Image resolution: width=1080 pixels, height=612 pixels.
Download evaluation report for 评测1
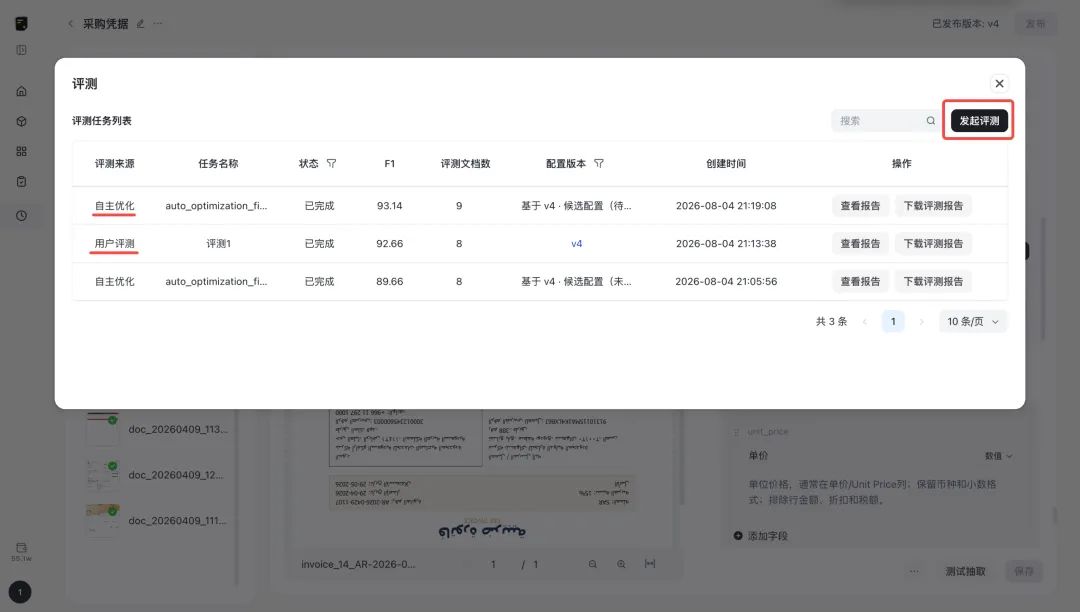tap(933, 244)
